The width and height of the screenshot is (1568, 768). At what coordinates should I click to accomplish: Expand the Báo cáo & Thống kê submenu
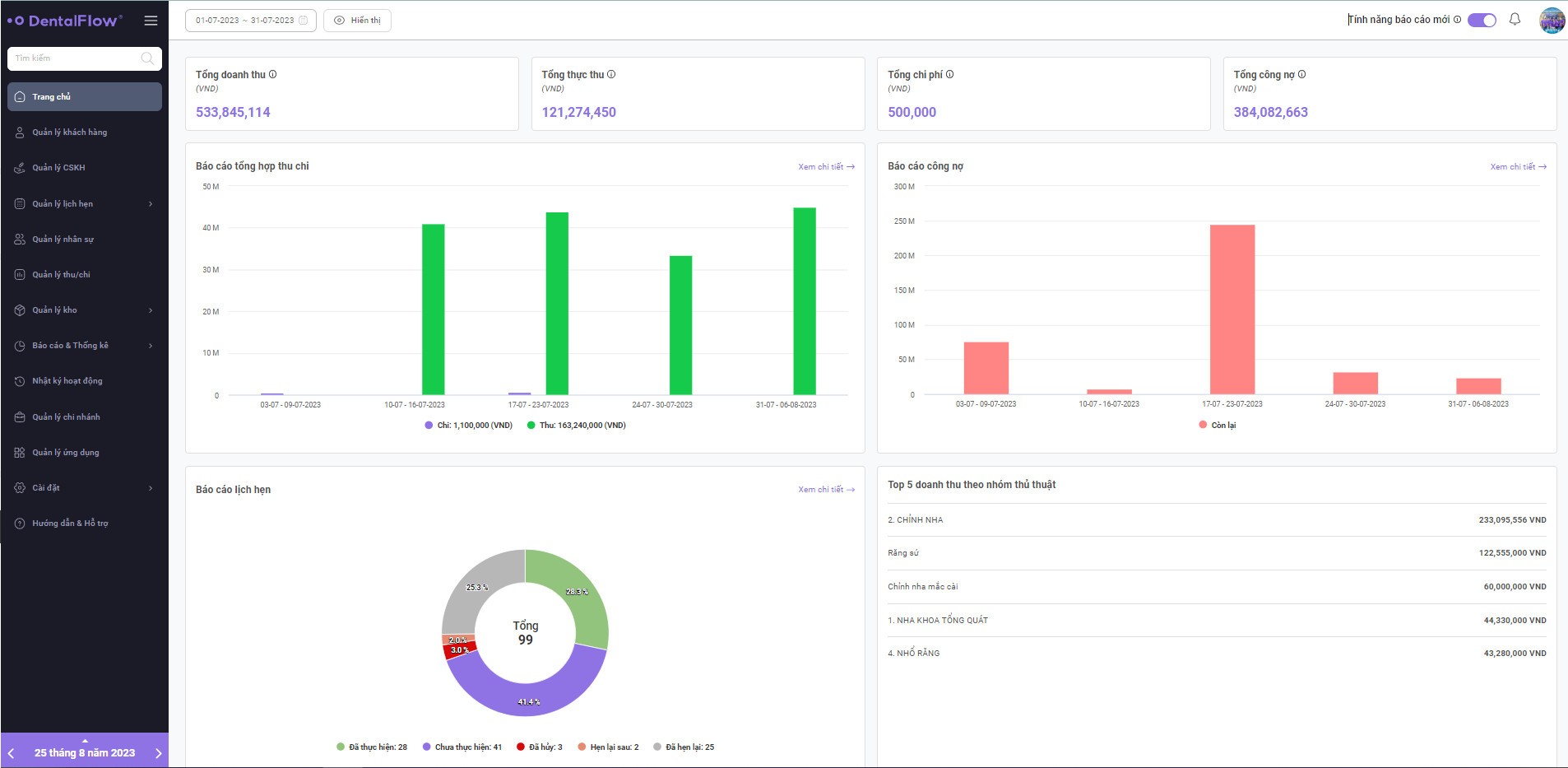[151, 346]
